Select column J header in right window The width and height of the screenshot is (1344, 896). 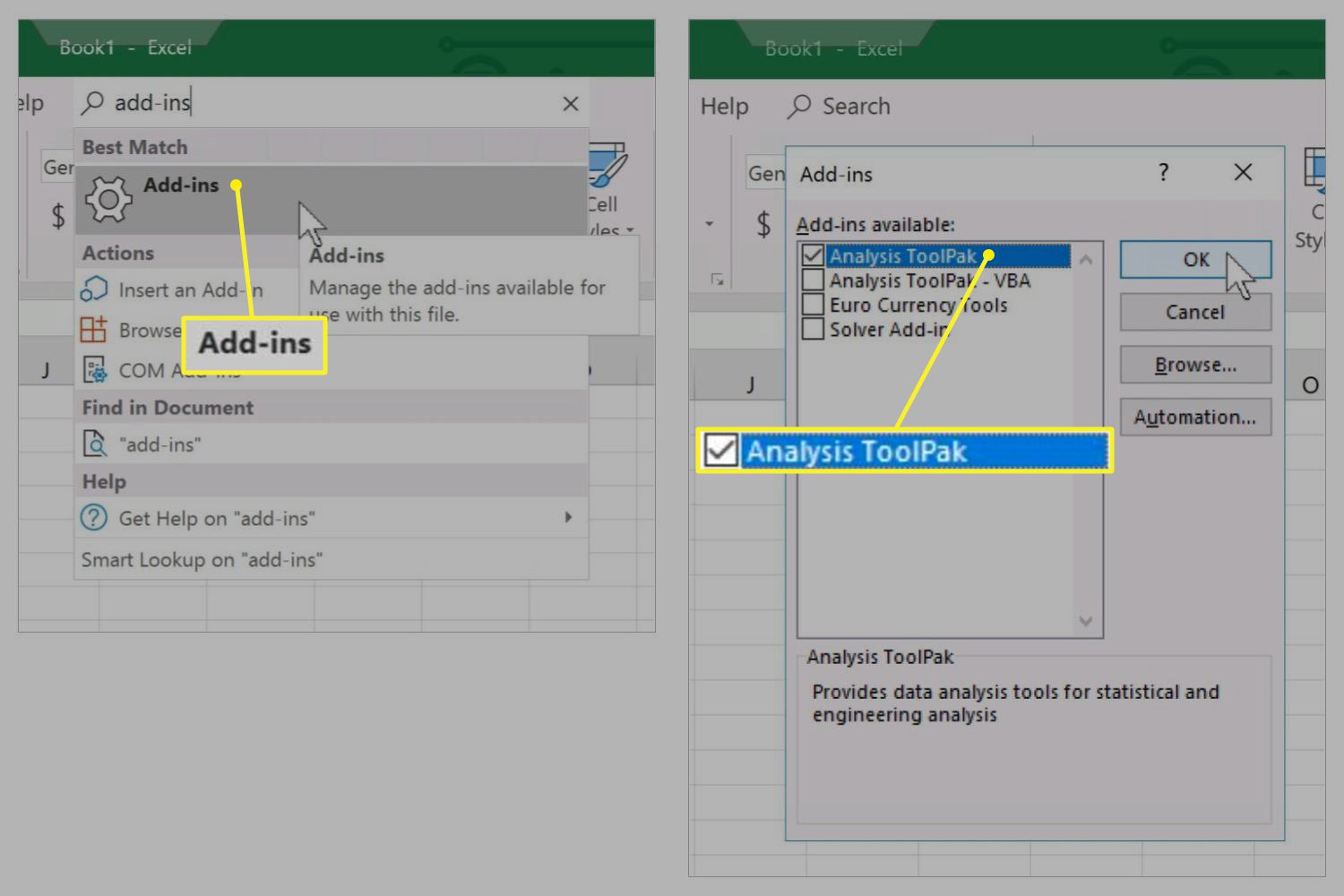pos(750,385)
